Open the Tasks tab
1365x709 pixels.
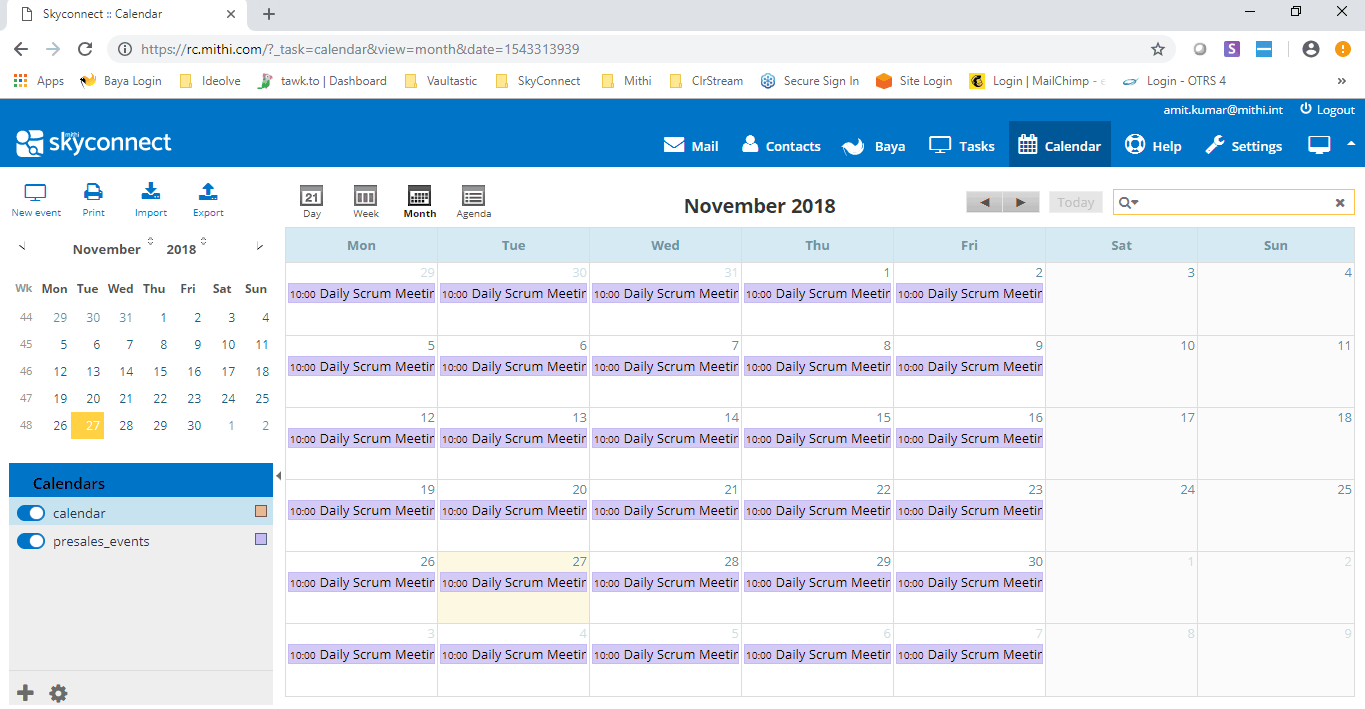pos(962,145)
